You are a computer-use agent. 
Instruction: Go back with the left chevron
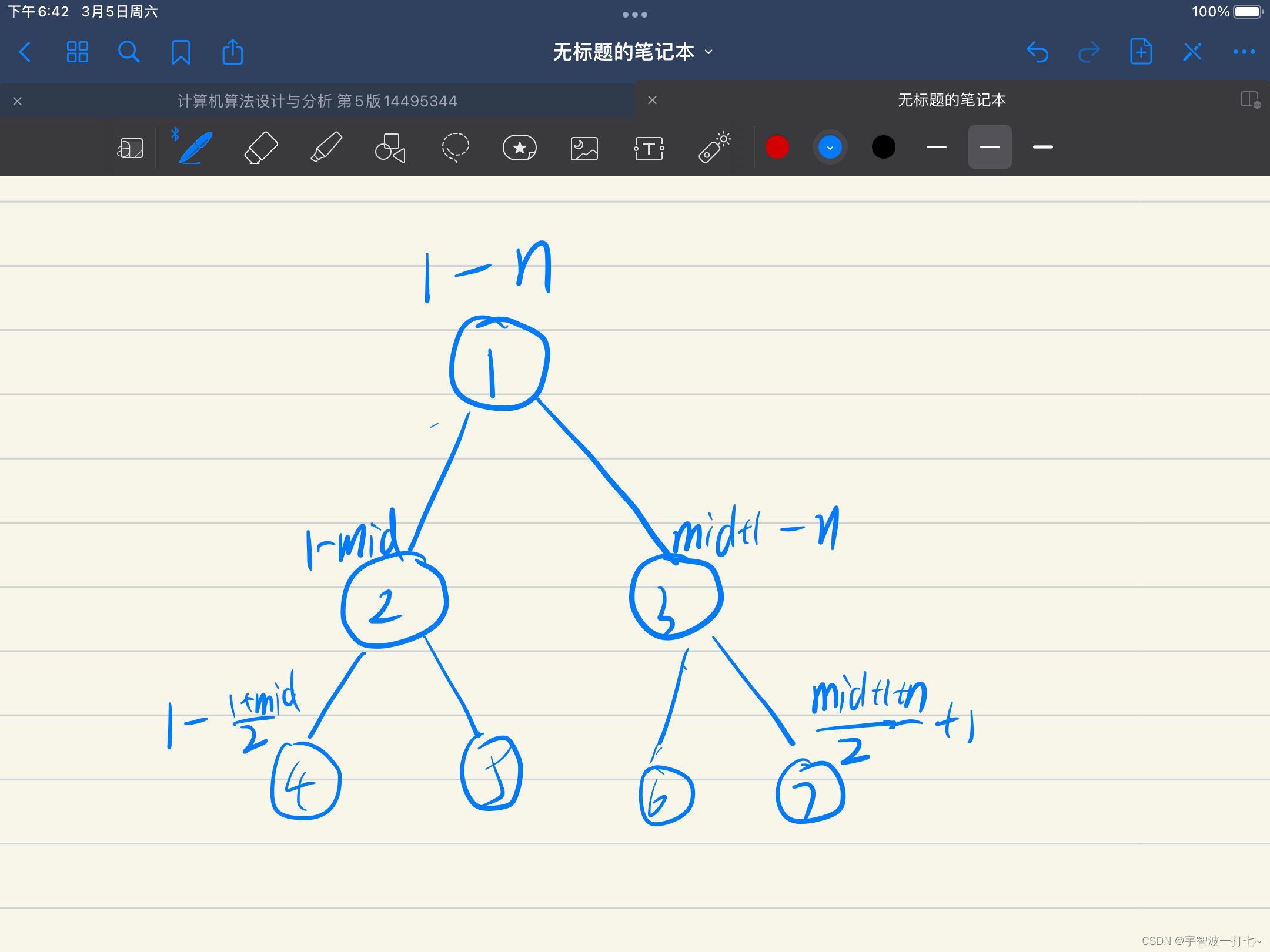25,52
